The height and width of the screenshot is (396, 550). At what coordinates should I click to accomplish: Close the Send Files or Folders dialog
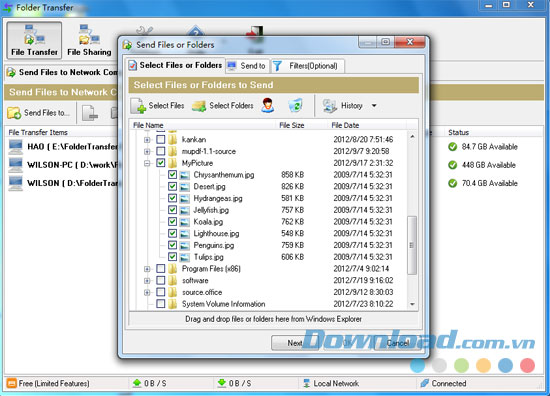click(x=410, y=42)
